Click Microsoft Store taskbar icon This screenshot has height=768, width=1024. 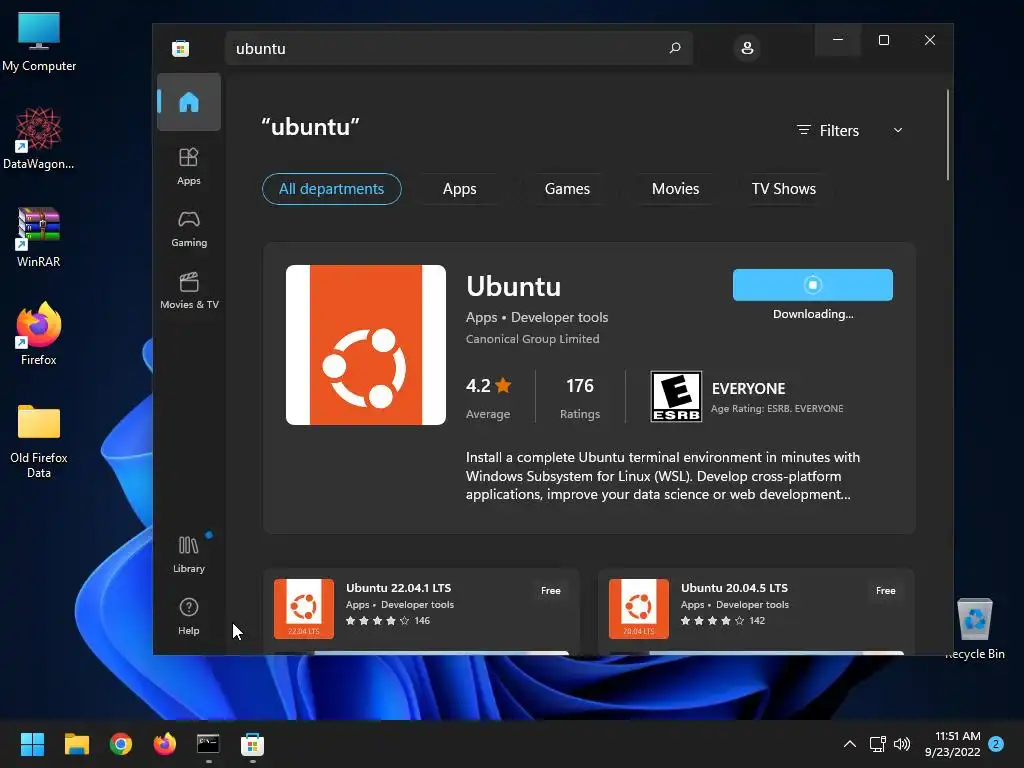tap(252, 744)
